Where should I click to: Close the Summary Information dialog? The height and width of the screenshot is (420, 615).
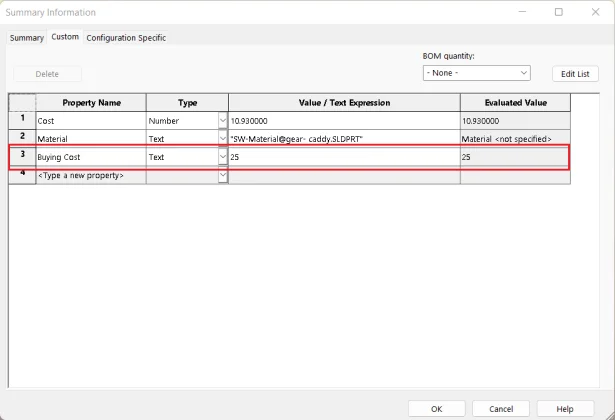coord(594,12)
